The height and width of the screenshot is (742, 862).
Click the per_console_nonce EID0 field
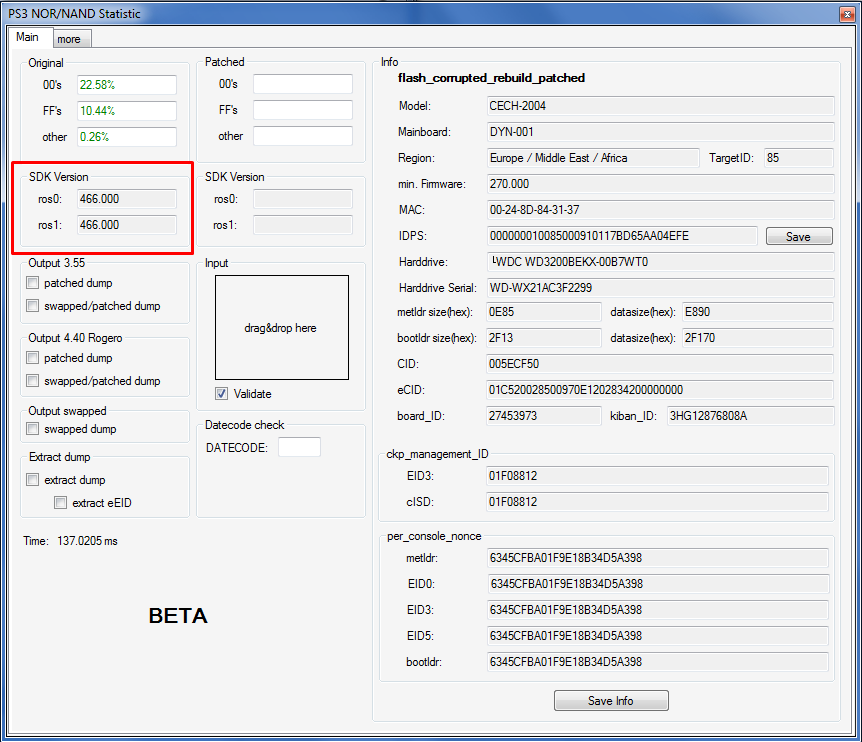pos(658,584)
